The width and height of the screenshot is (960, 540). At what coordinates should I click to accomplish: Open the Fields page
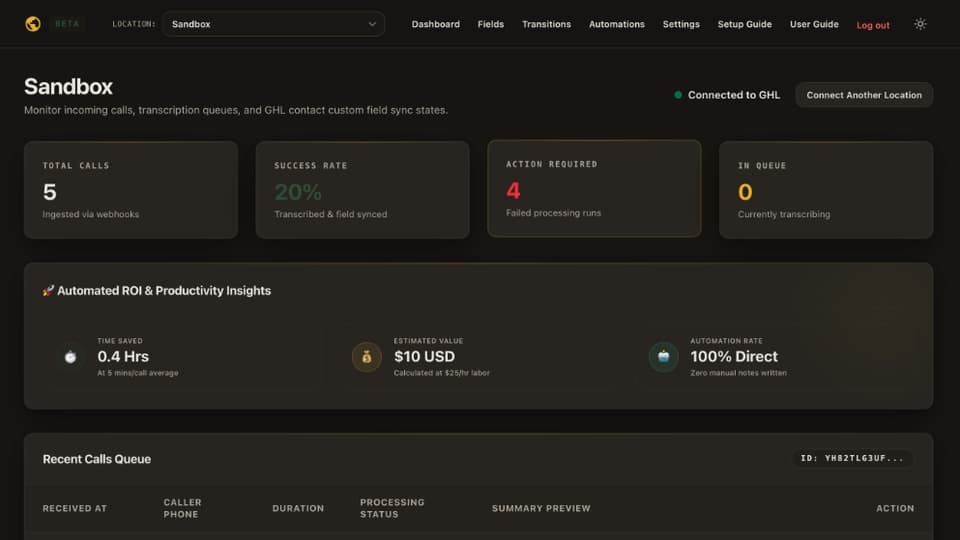490,24
